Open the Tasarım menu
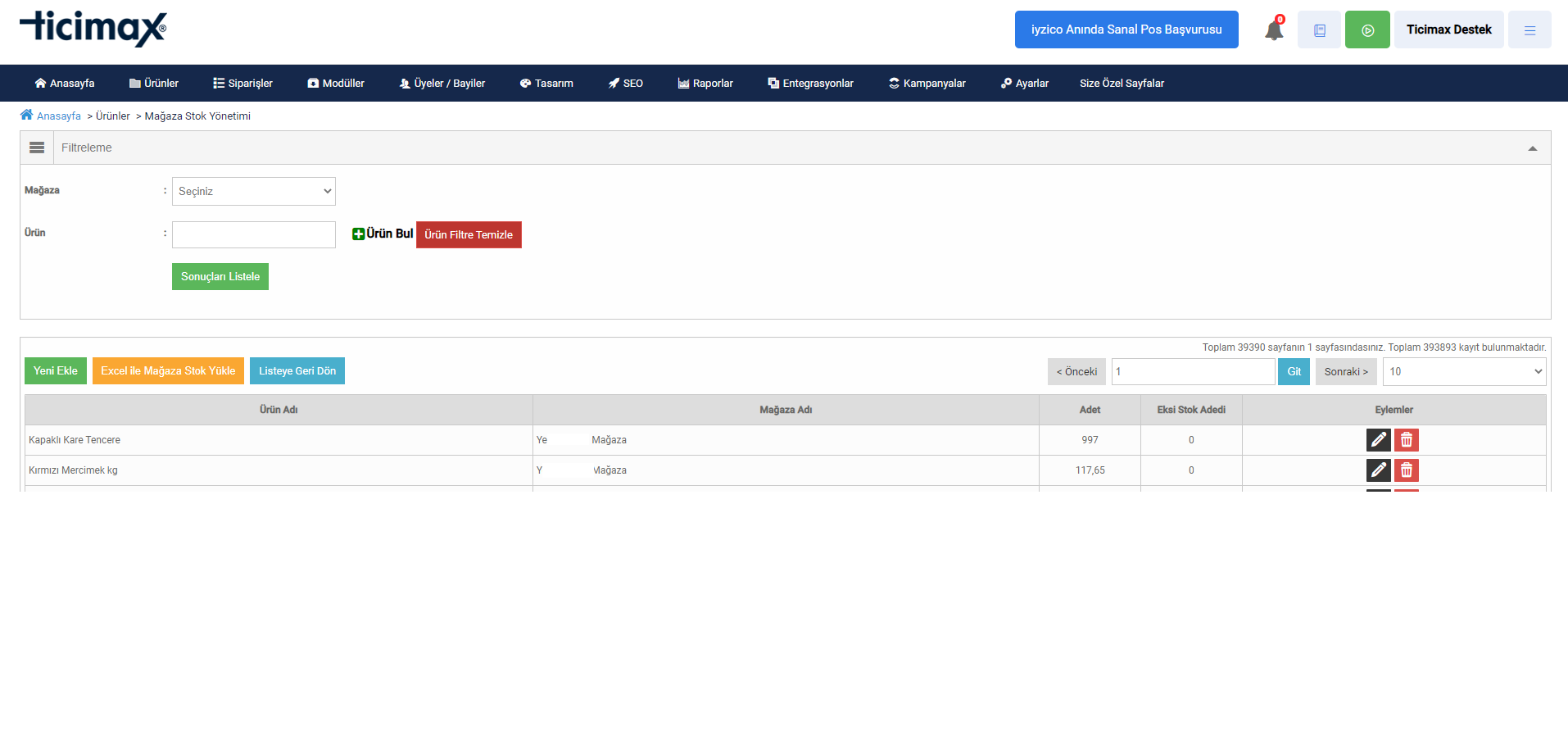 [546, 84]
